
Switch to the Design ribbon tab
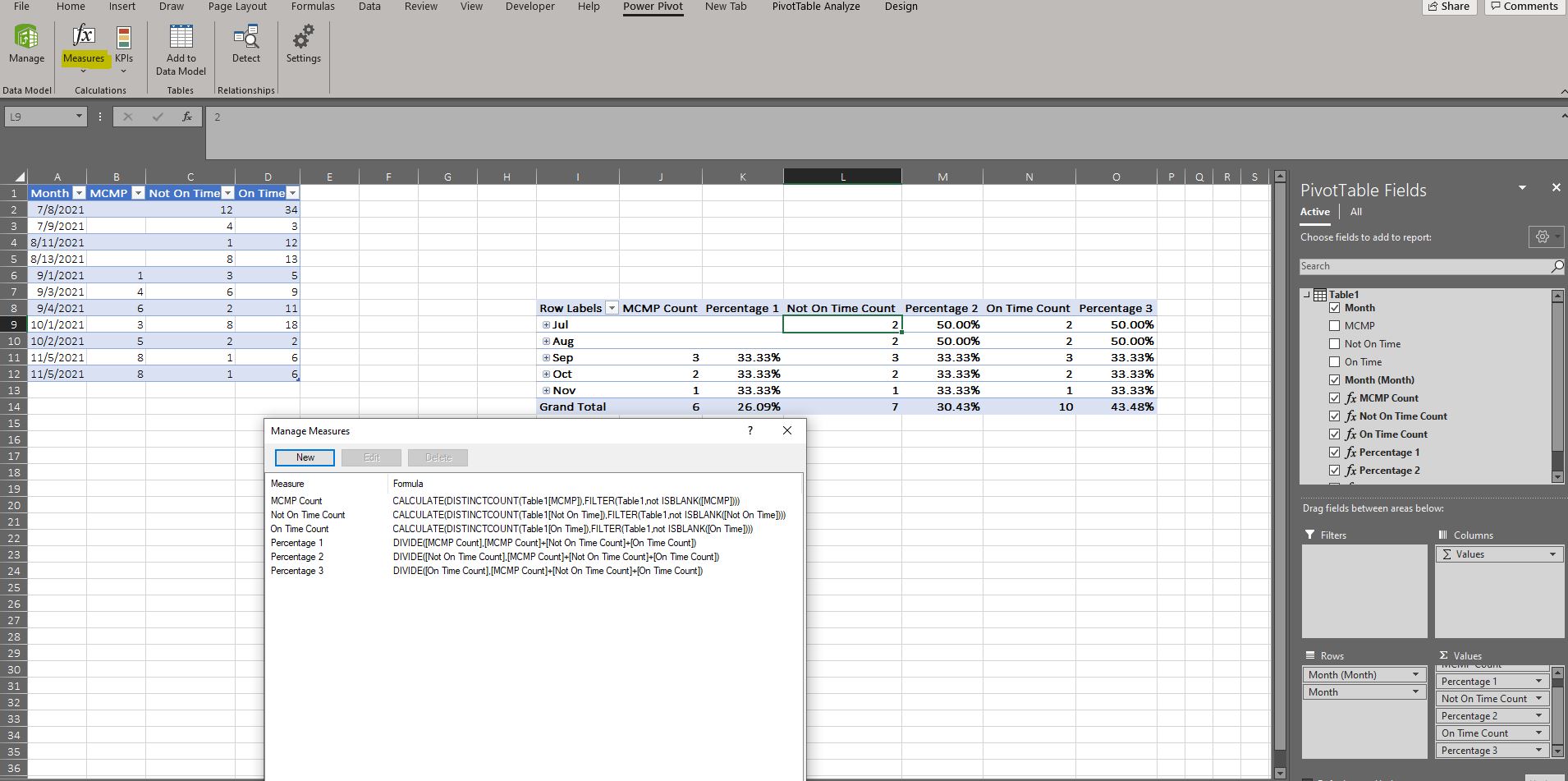(x=901, y=7)
